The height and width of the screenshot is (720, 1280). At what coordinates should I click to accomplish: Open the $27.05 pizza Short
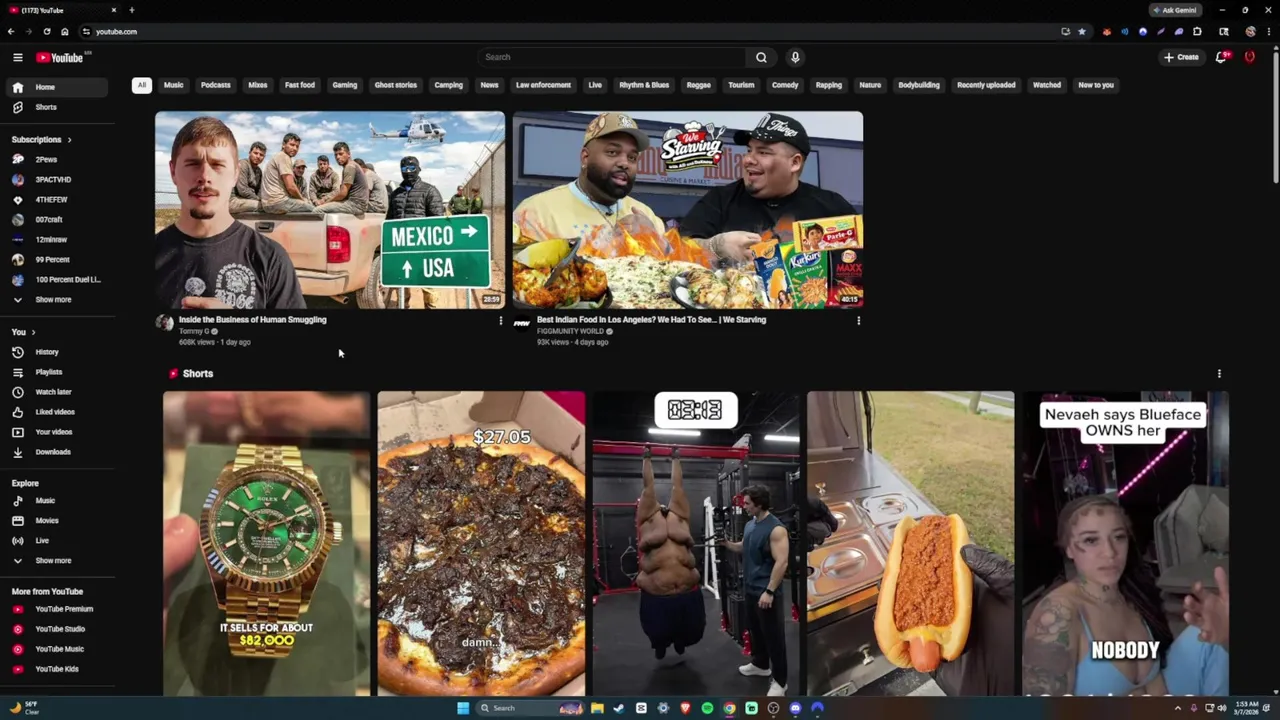tap(481, 543)
